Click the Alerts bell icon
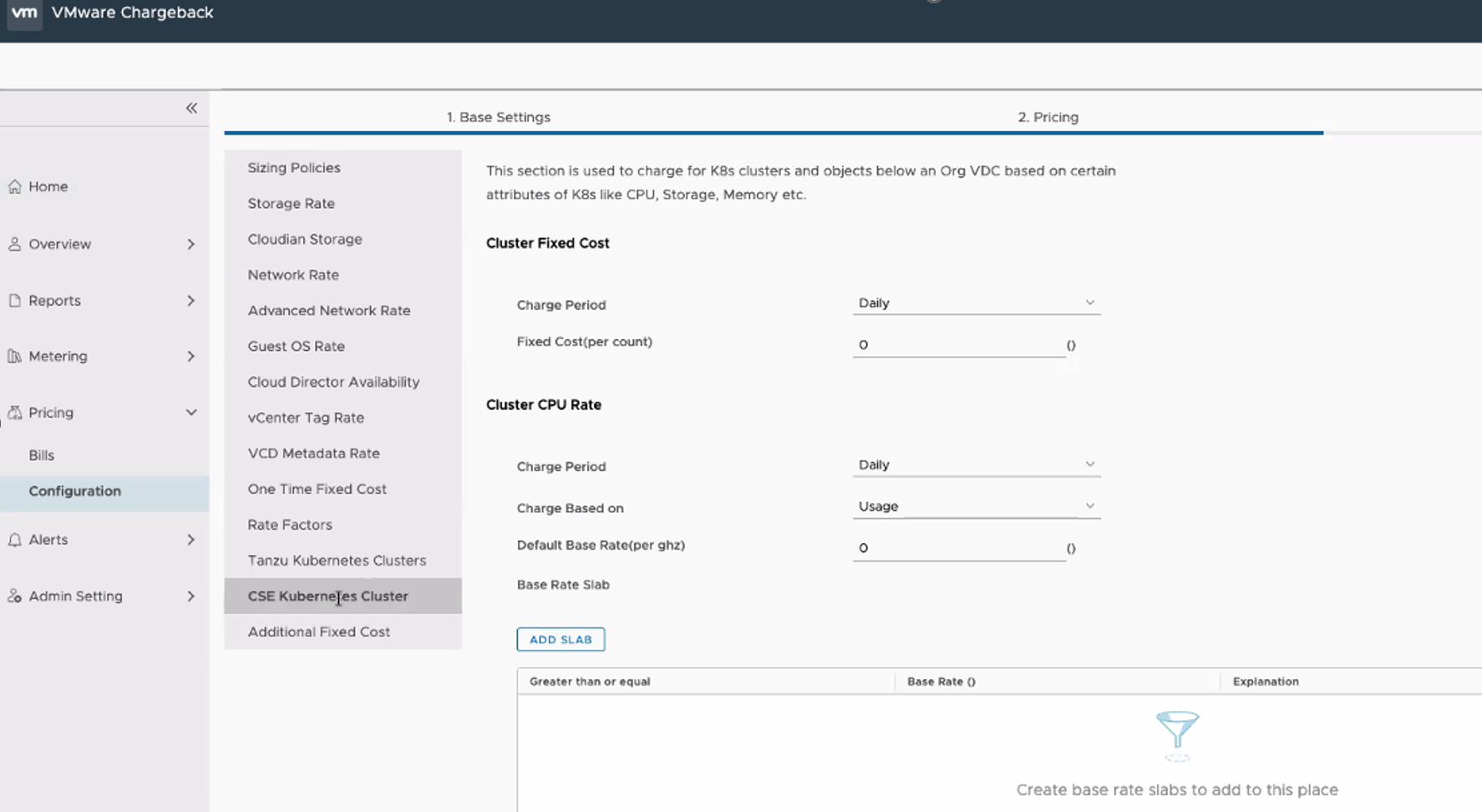Screen dimensions: 1482x812 (15, 540)
